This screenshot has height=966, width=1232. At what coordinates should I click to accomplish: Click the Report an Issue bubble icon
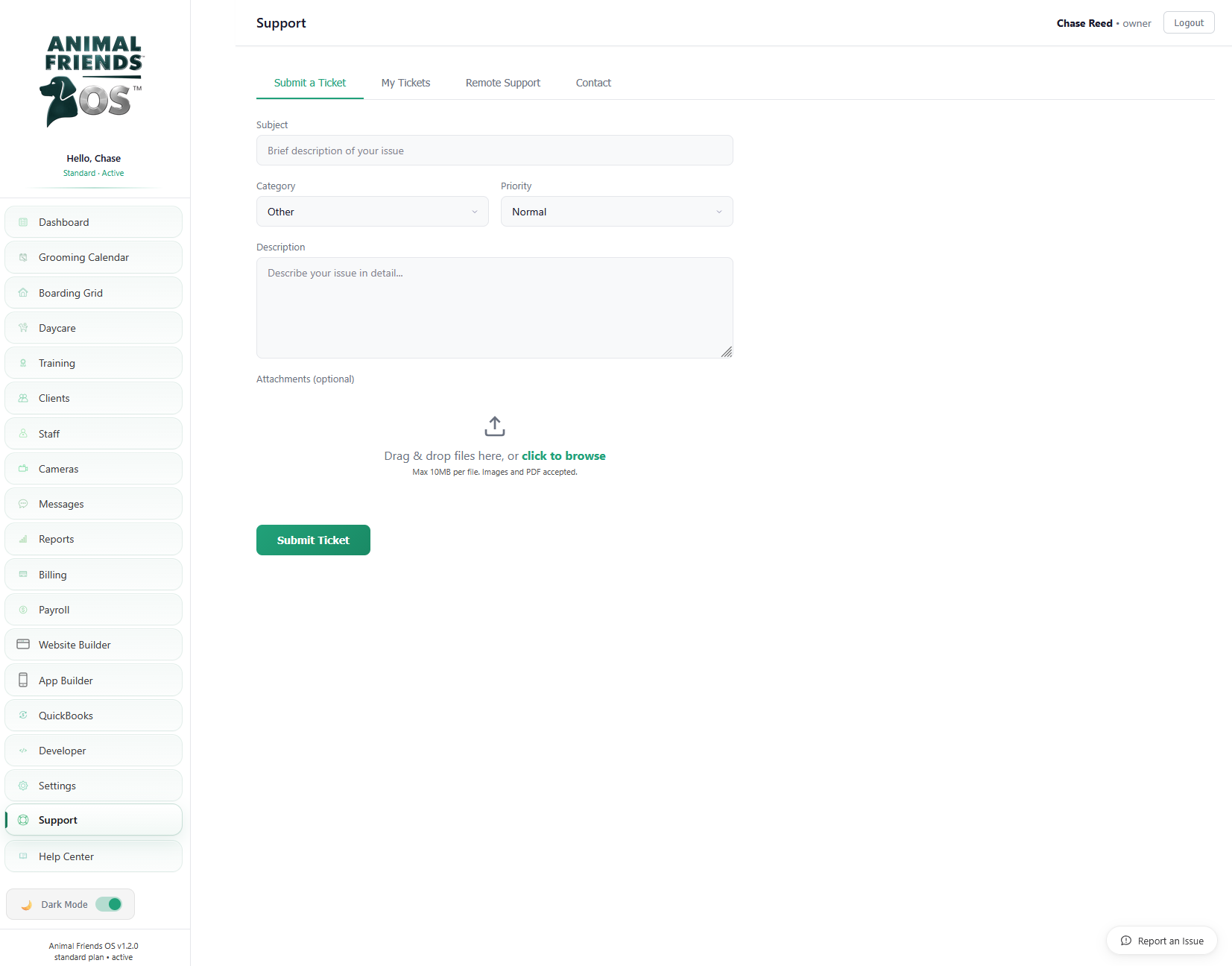(1126, 941)
